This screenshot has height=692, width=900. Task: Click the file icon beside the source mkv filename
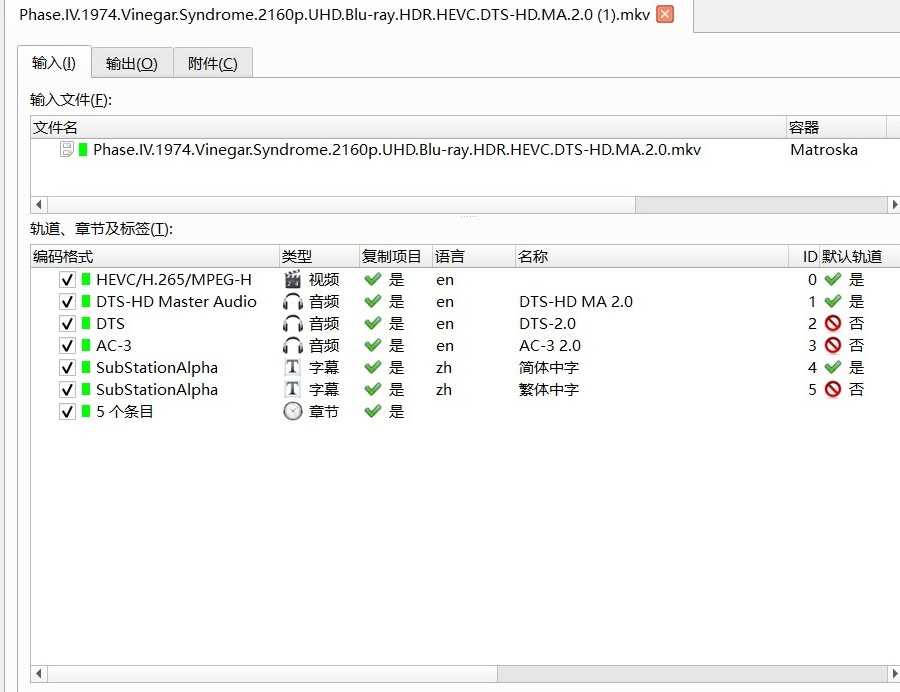[x=67, y=150]
